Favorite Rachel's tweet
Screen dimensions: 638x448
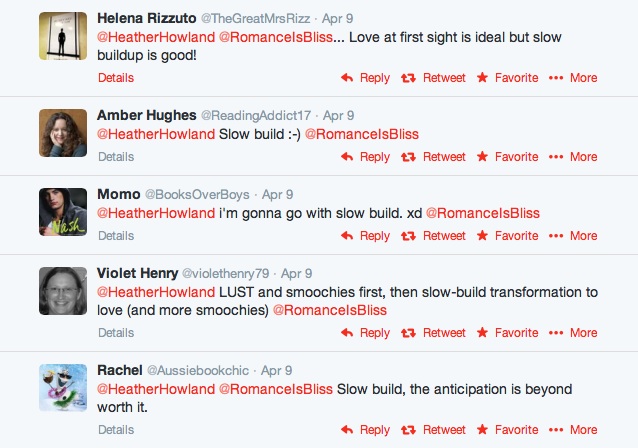(x=506, y=430)
